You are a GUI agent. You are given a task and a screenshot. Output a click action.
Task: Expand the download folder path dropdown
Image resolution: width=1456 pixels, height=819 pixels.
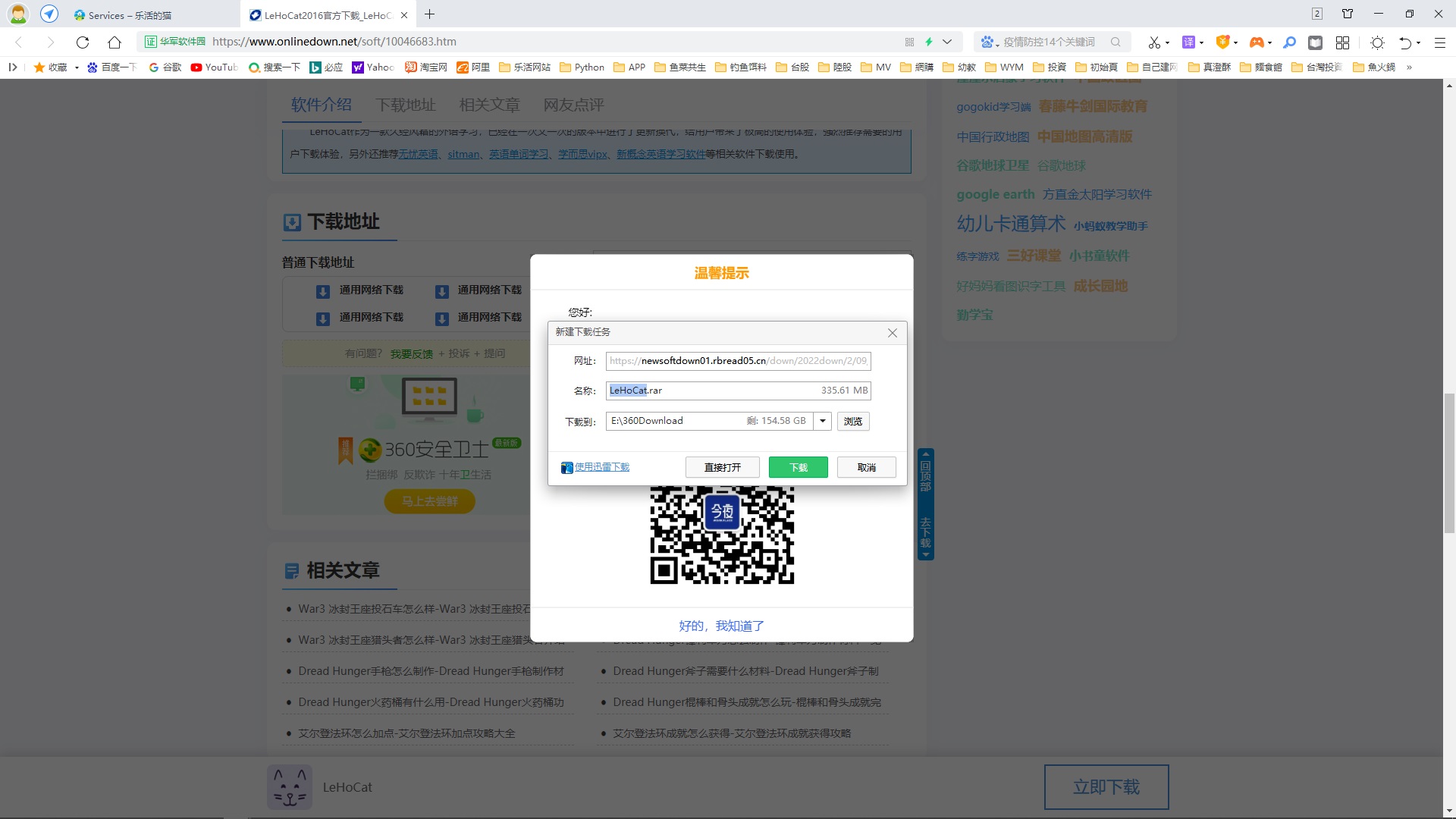click(x=823, y=421)
